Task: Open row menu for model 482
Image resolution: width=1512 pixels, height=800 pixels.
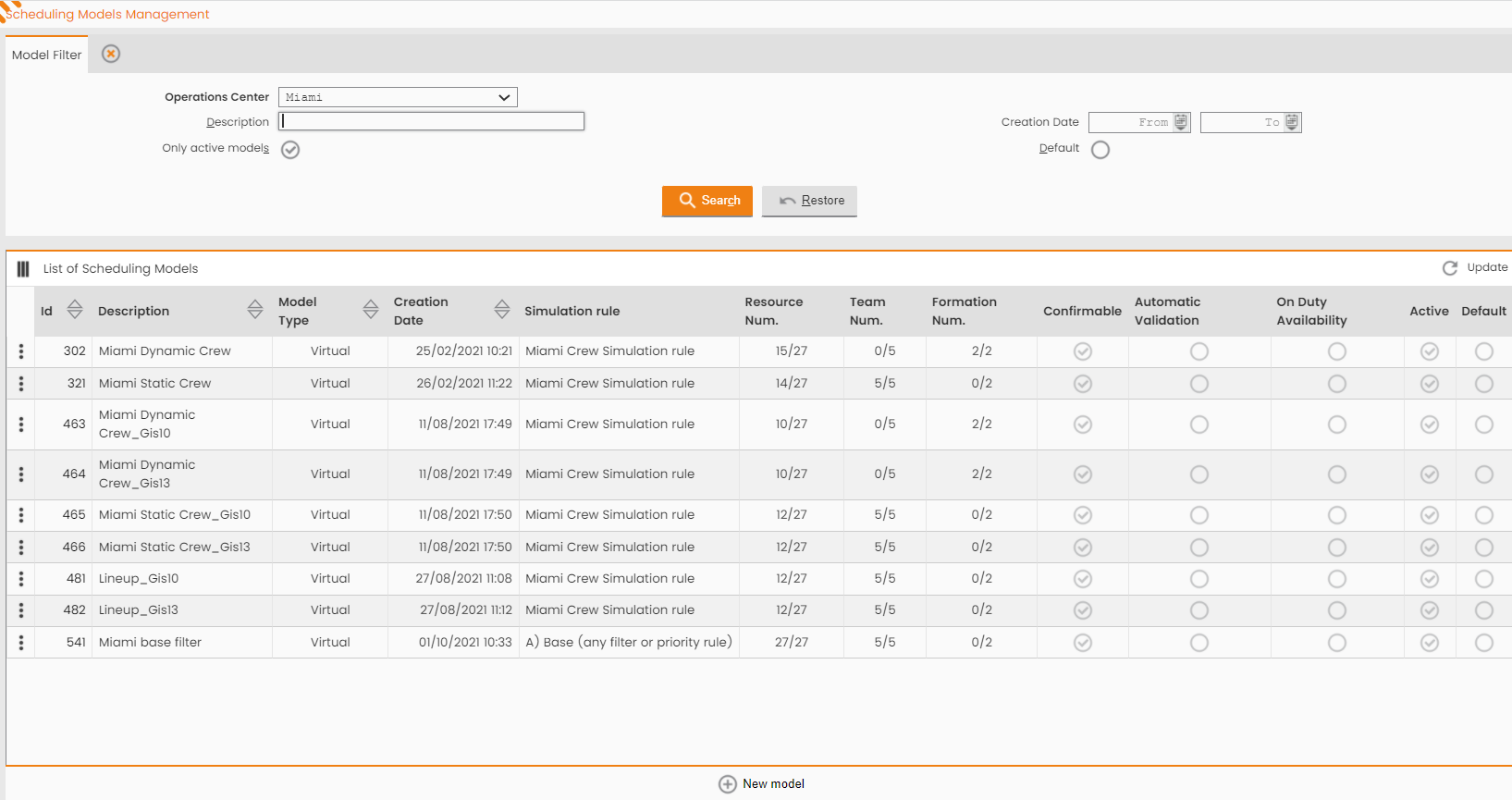Action: click(x=21, y=609)
